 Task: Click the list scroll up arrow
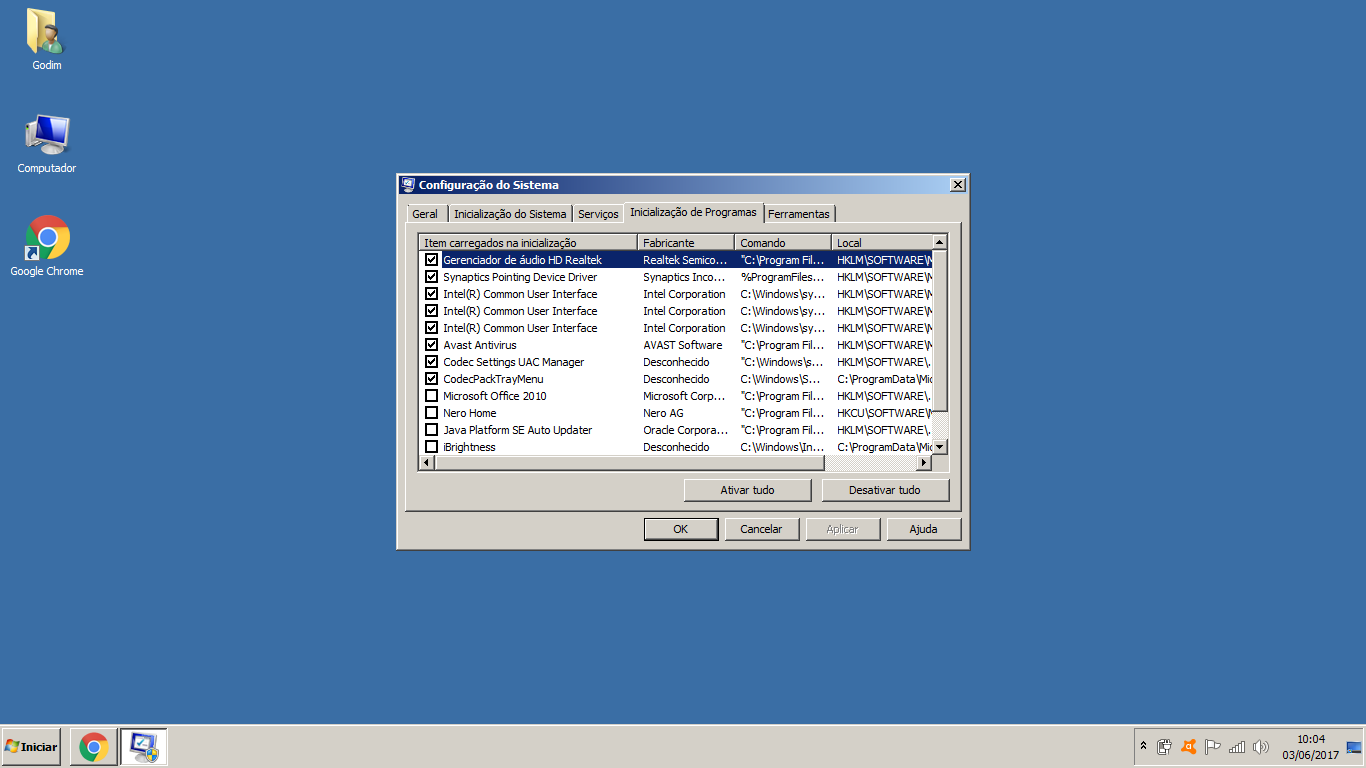[x=940, y=243]
